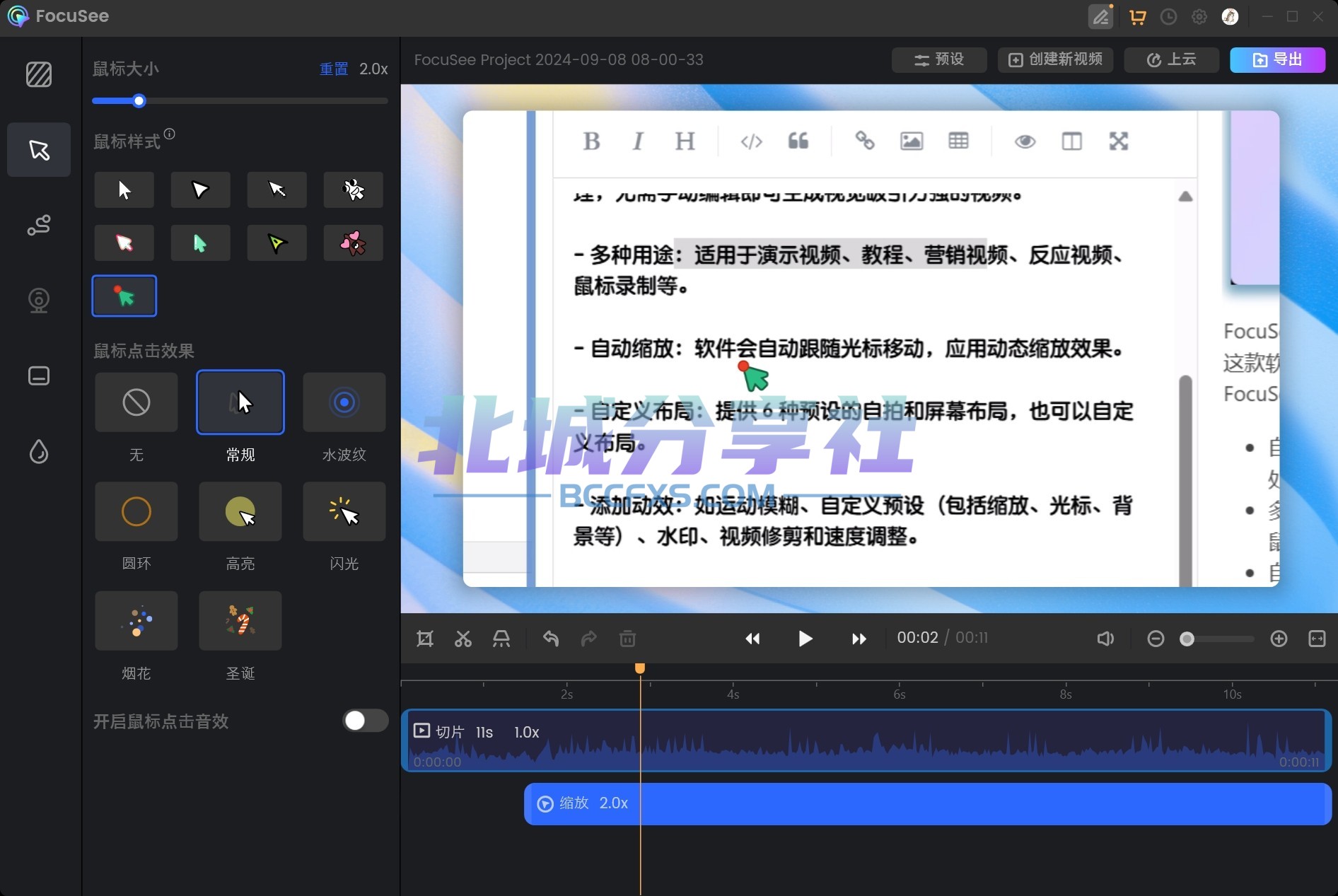Open the motion path sidebar tab
Screen dimensions: 1338x896
click(39, 225)
